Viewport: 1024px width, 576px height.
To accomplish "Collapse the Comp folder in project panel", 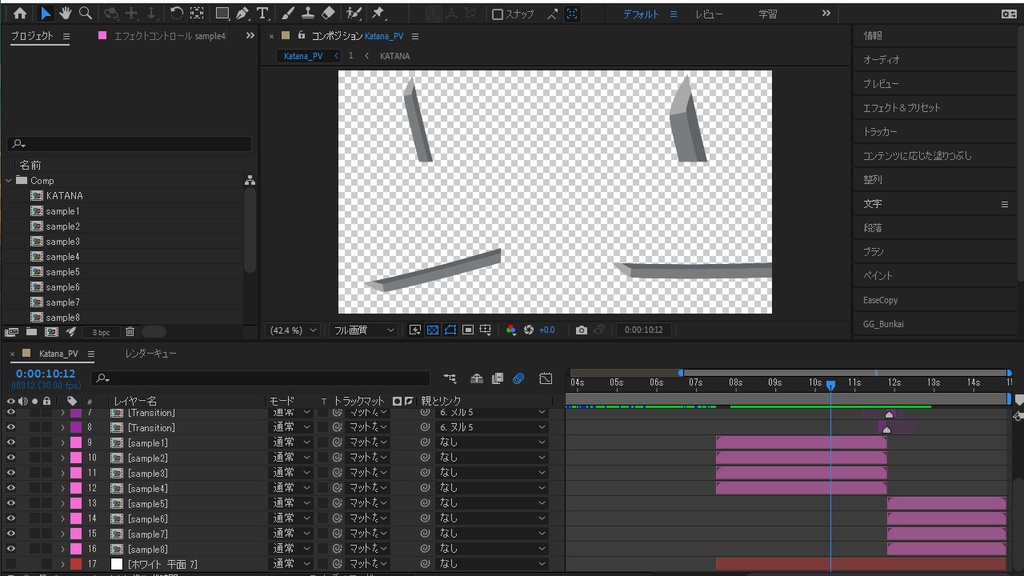I will coord(9,181).
